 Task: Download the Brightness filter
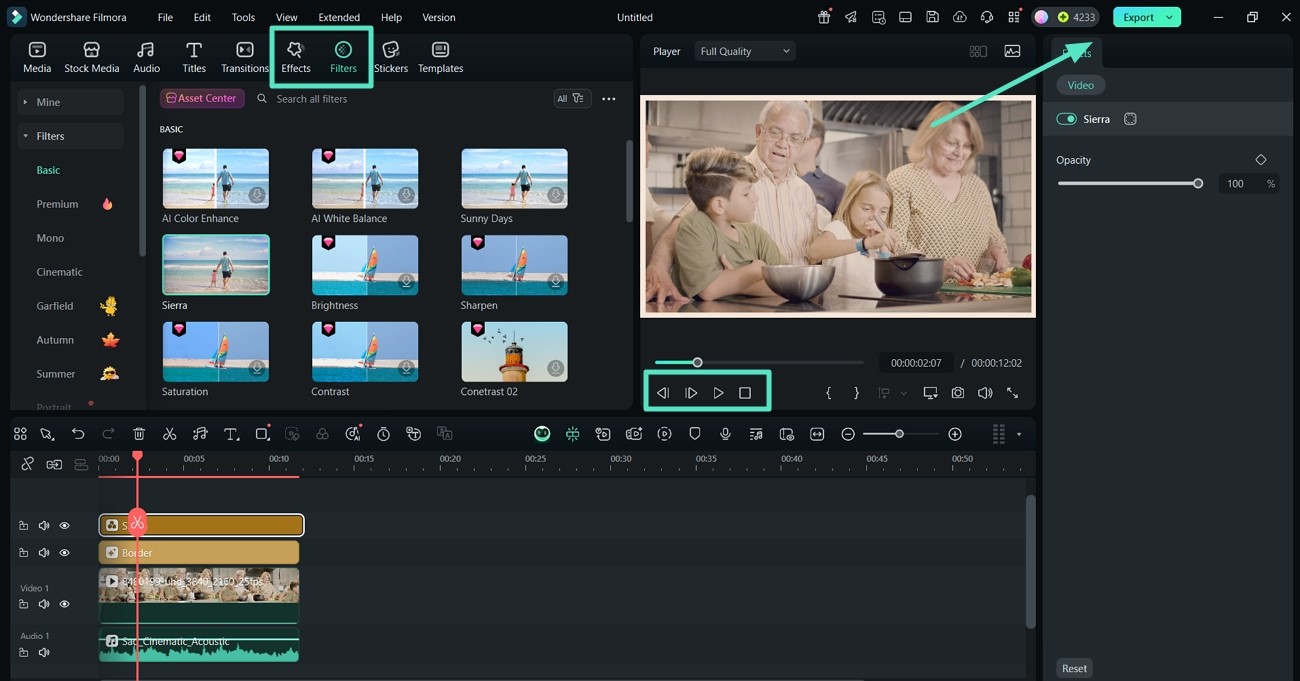[406, 282]
